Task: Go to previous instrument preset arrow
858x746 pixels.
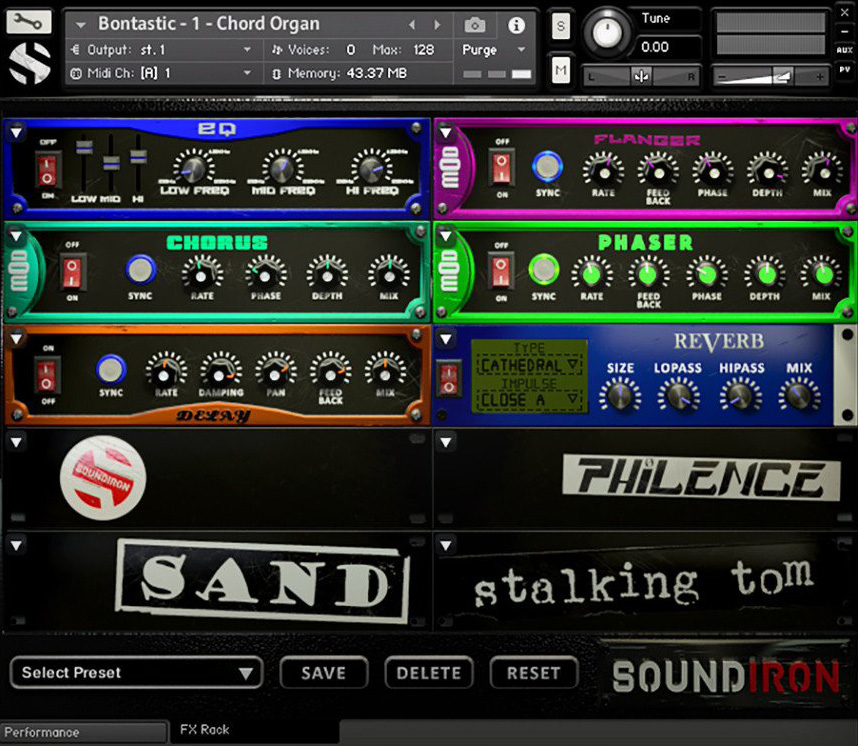Action: (411, 25)
